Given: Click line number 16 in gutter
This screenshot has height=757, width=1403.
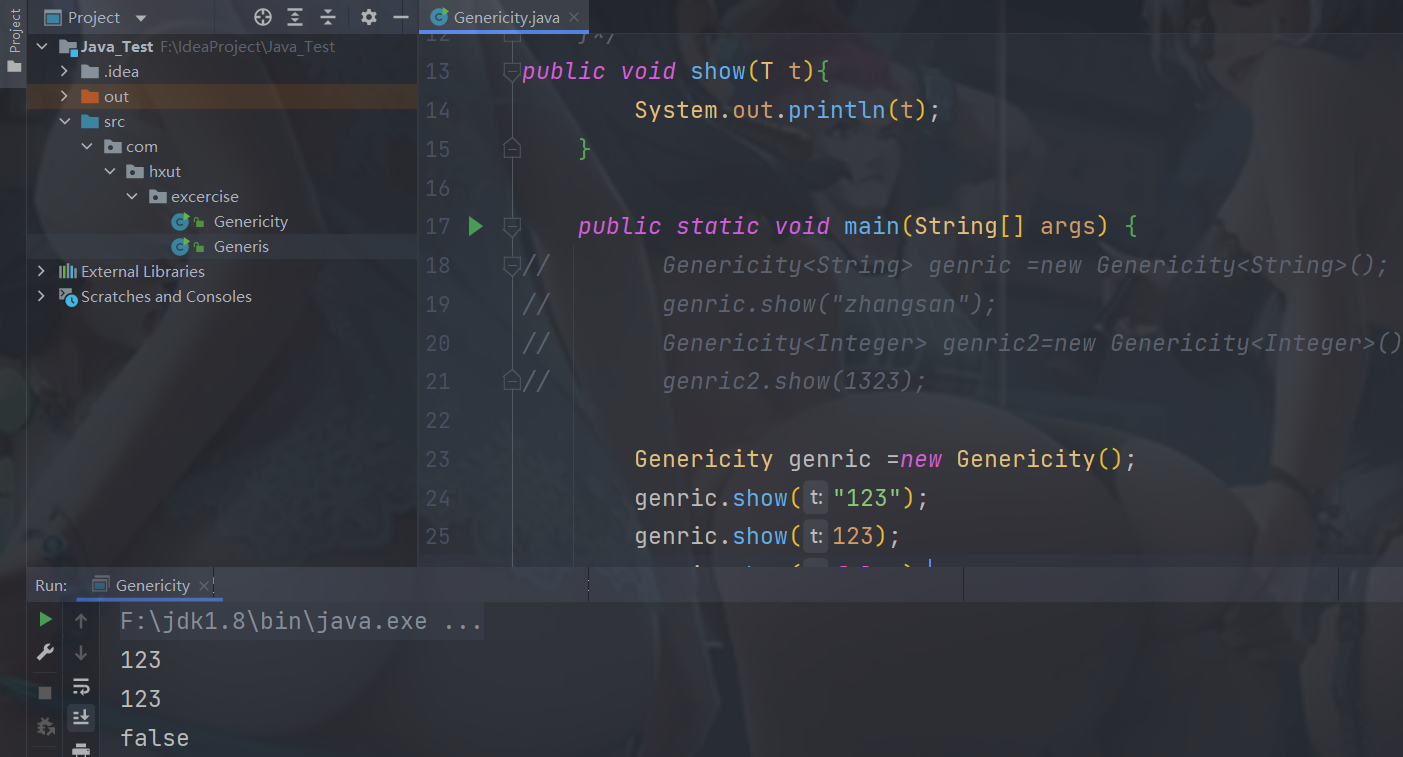Looking at the screenshot, I should pyautogui.click(x=438, y=188).
